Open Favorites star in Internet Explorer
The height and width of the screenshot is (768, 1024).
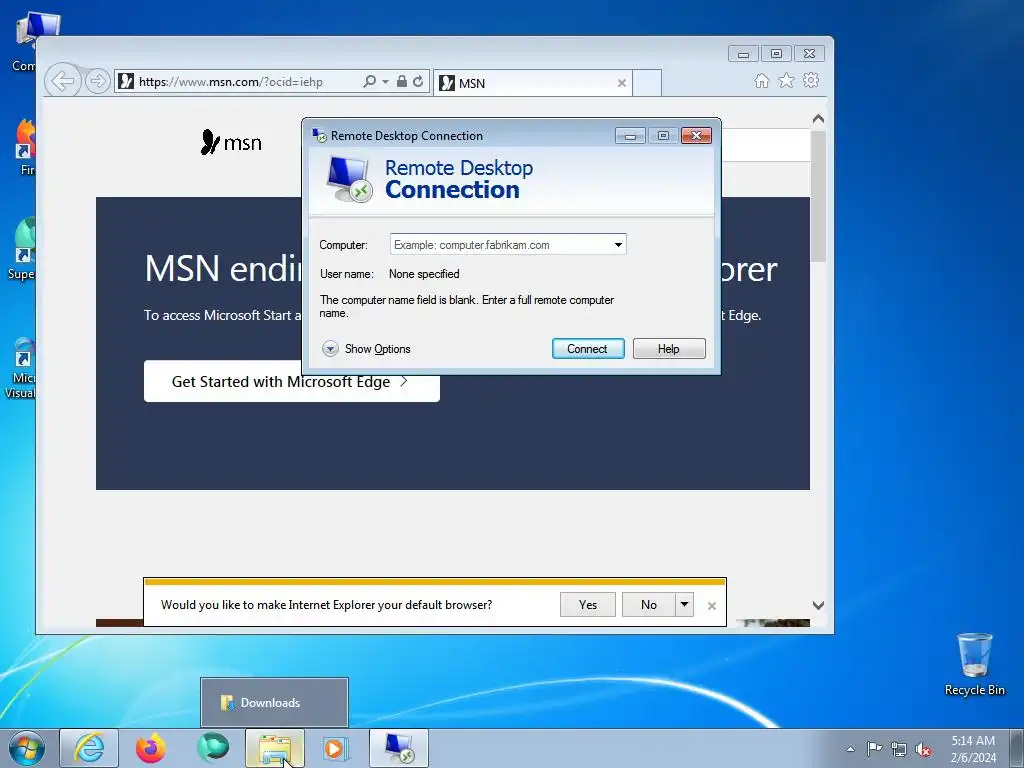pyautogui.click(x=786, y=80)
